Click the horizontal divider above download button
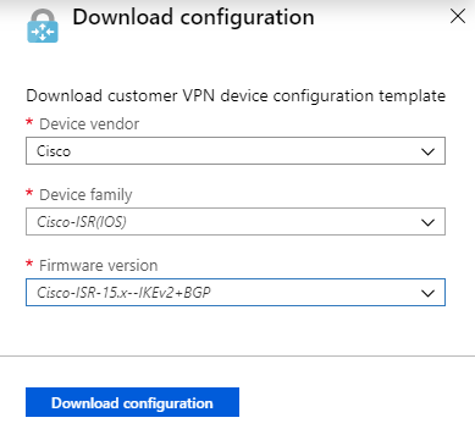 (x=237, y=356)
